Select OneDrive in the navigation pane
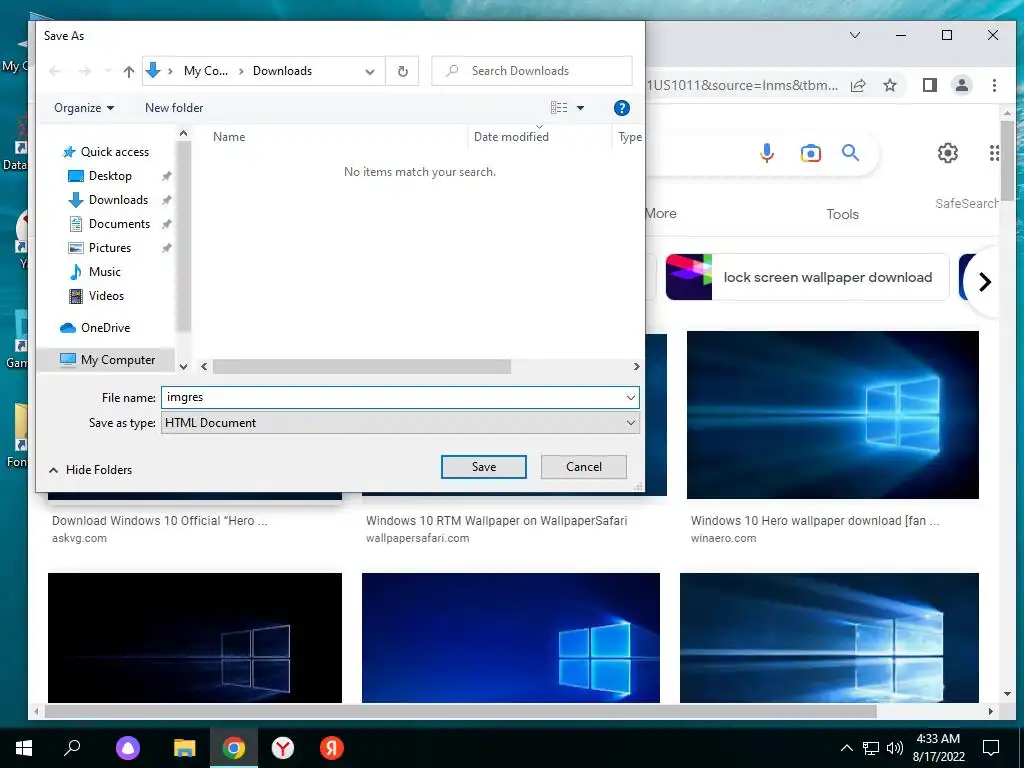Screen dimensions: 1024x768 (95, 328)
